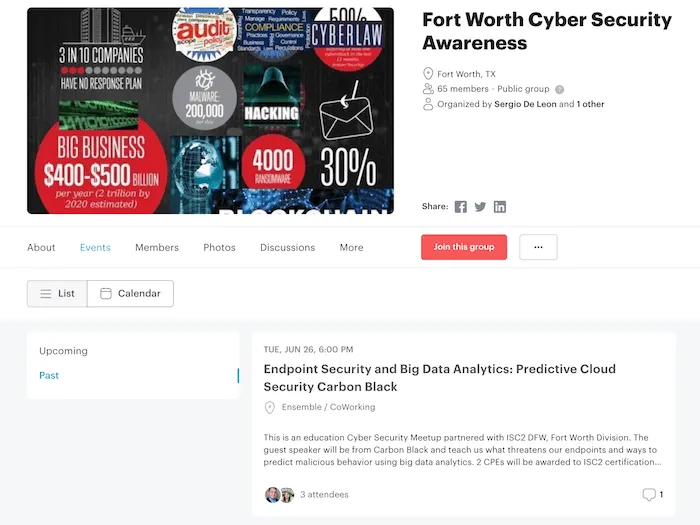Switch to List view
The image size is (700, 525).
(57, 294)
